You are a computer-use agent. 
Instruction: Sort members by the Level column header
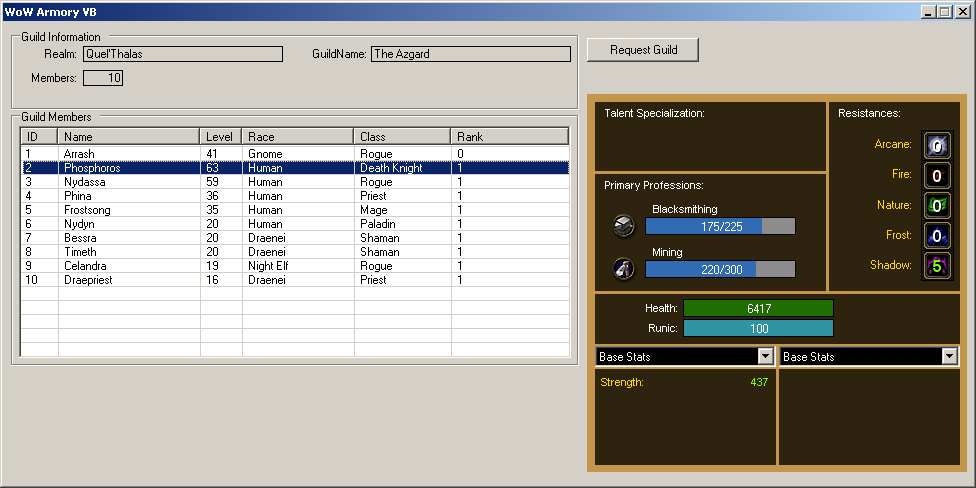221,136
